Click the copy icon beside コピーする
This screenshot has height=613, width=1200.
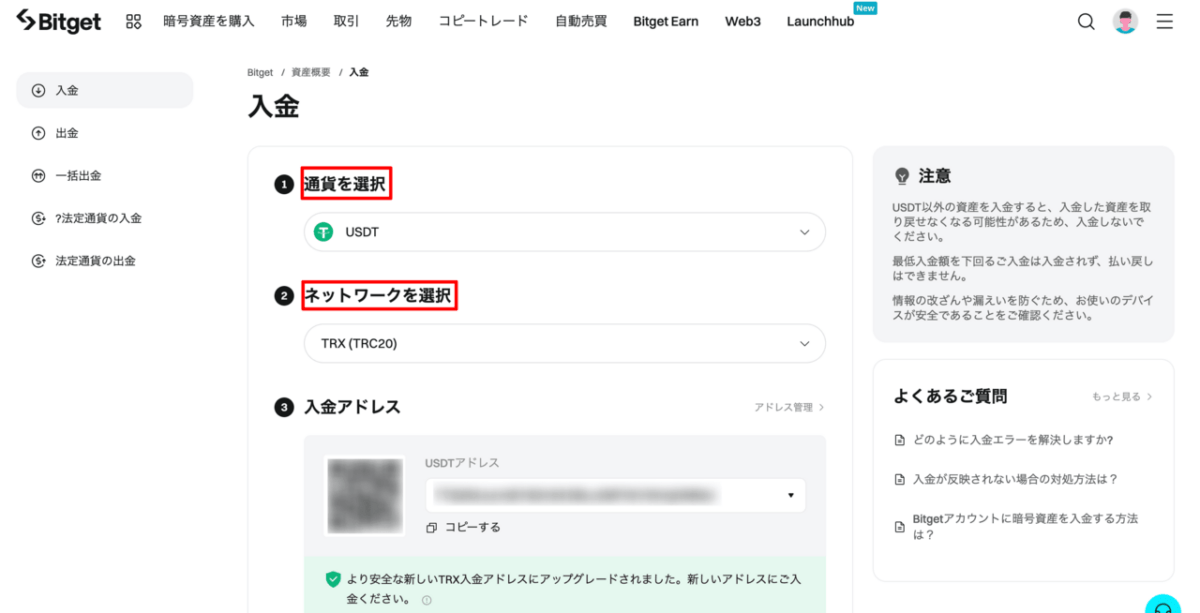pyautogui.click(x=432, y=527)
